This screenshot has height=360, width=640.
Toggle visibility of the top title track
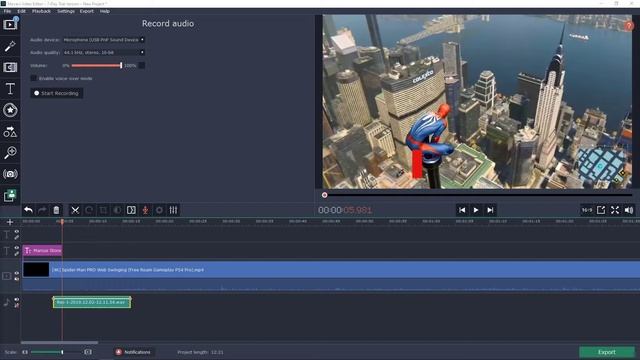(x=17, y=232)
